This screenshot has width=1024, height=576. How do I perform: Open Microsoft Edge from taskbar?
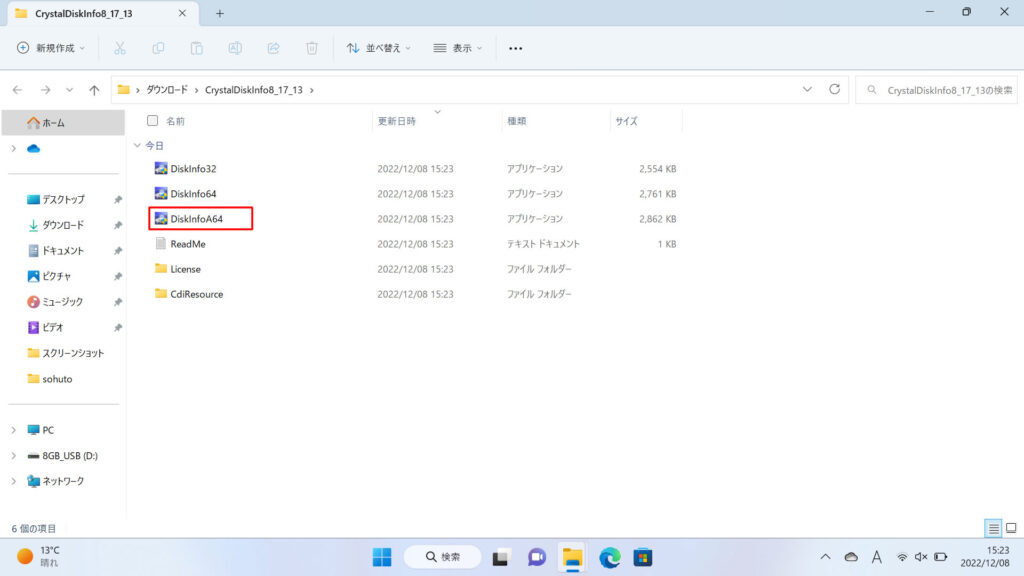[x=609, y=558]
